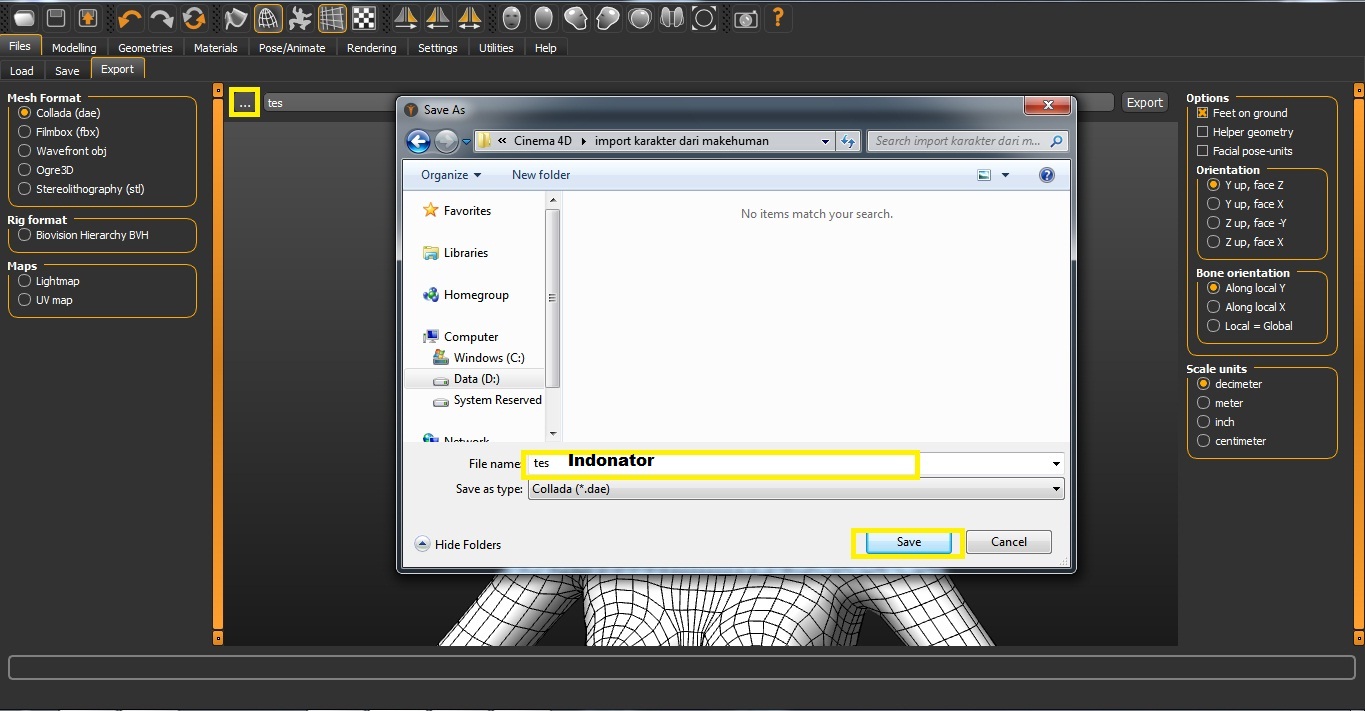Toggle the checkerboard Background icon
The height and width of the screenshot is (711, 1365).
click(x=364, y=18)
